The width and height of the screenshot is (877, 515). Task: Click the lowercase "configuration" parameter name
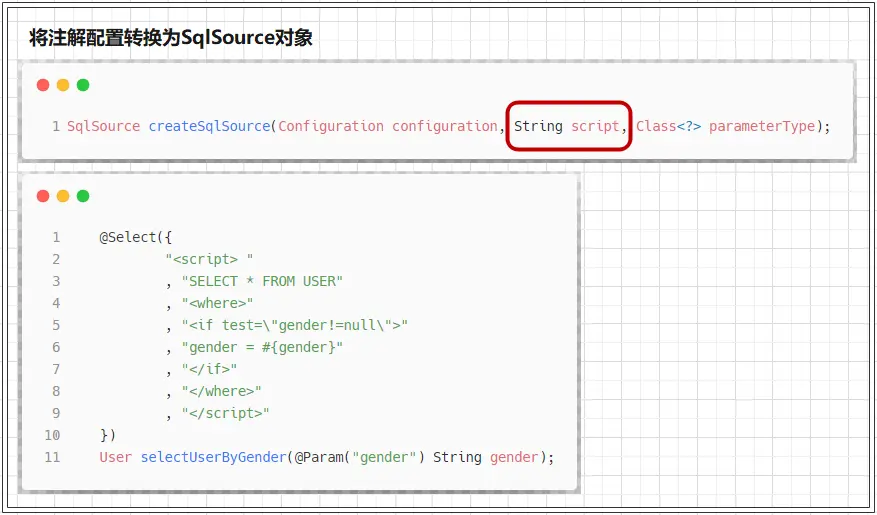[445, 126]
